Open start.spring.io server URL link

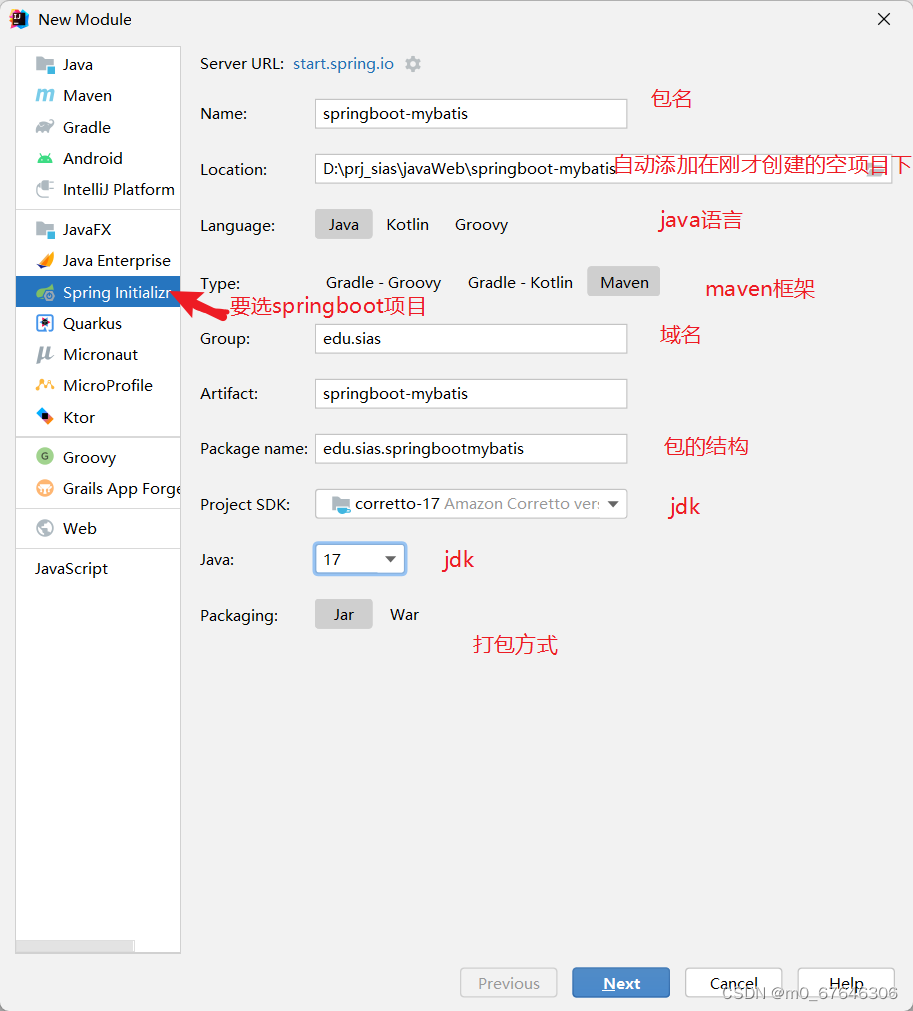tap(343, 64)
